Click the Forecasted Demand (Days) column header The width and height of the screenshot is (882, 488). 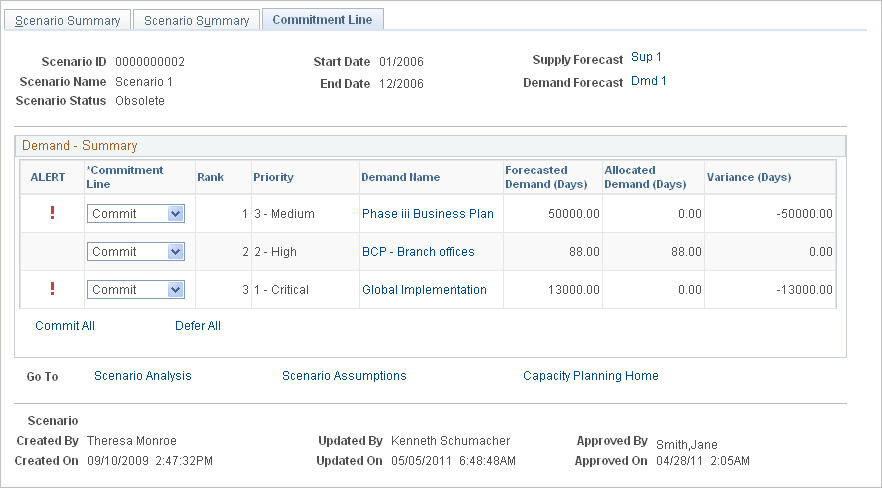click(x=546, y=177)
